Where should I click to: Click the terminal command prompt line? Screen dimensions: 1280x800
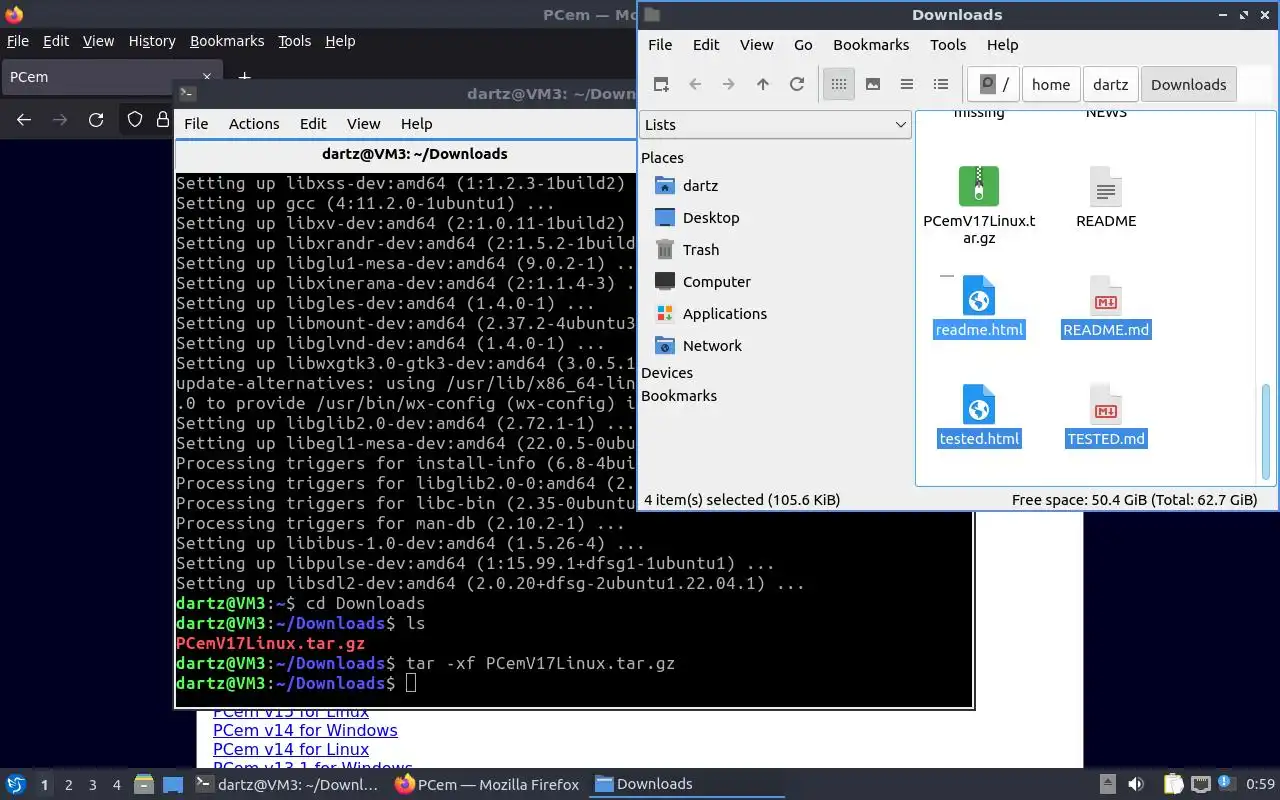click(573, 683)
